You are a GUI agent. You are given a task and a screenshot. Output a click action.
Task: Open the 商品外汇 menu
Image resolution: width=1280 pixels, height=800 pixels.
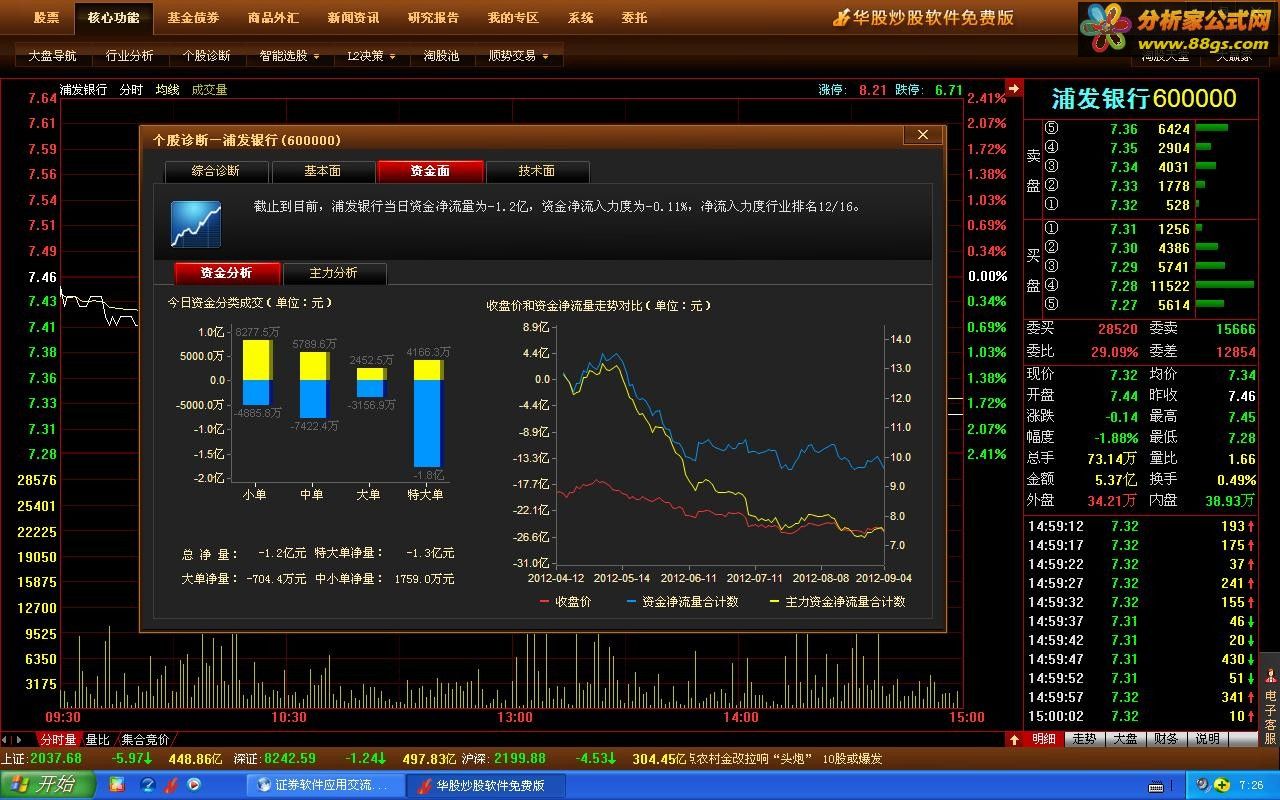(x=273, y=18)
